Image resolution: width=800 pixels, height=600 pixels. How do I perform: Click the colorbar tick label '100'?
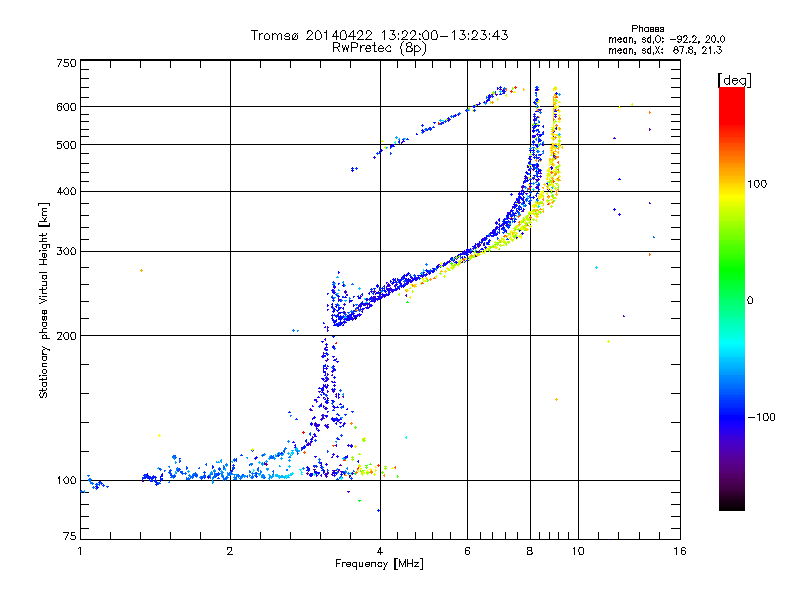tap(757, 184)
